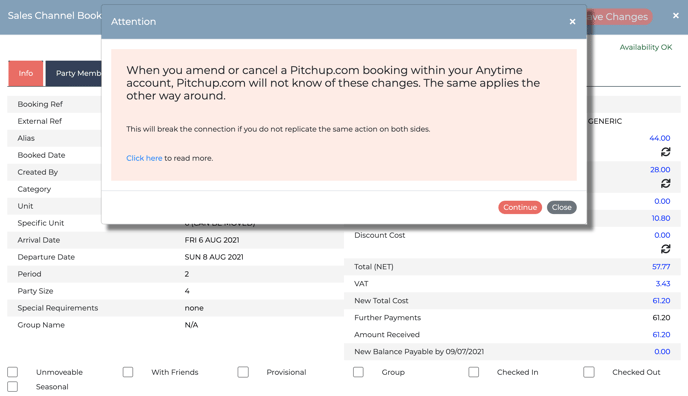
Task: Click the Availability OK status
Action: [x=645, y=47]
